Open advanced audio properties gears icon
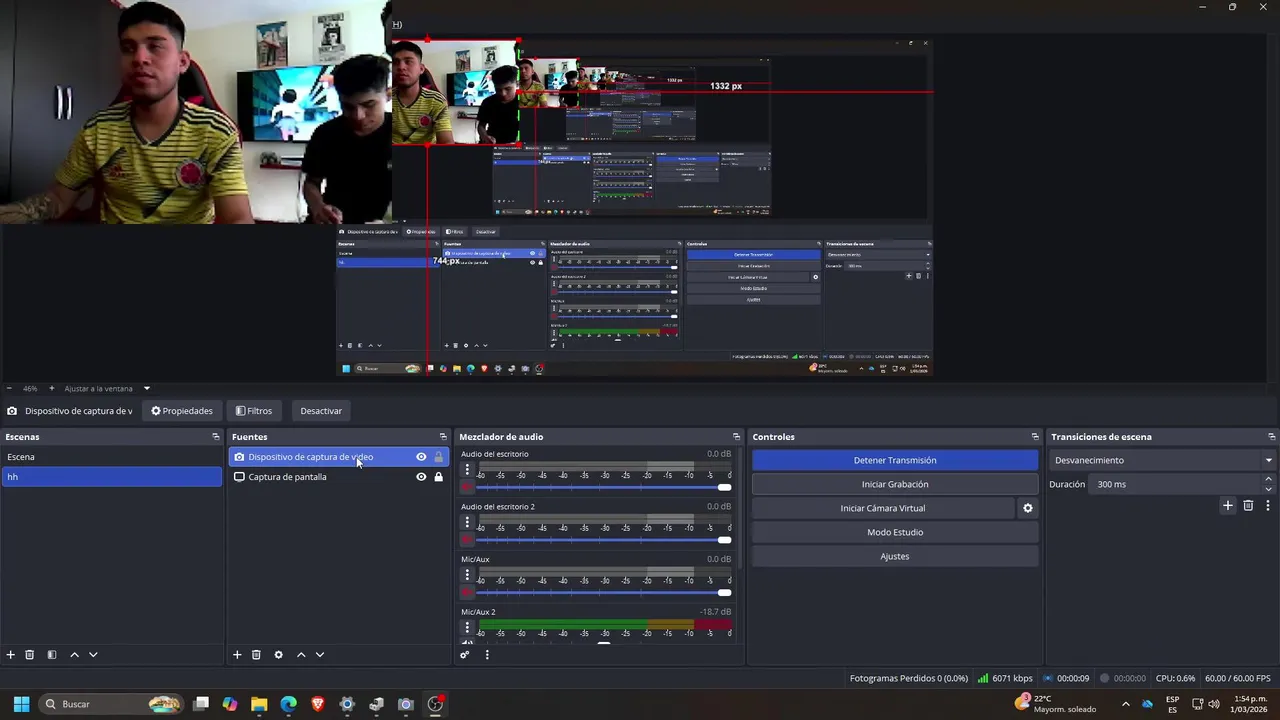This screenshot has width=1280, height=720. pos(465,655)
